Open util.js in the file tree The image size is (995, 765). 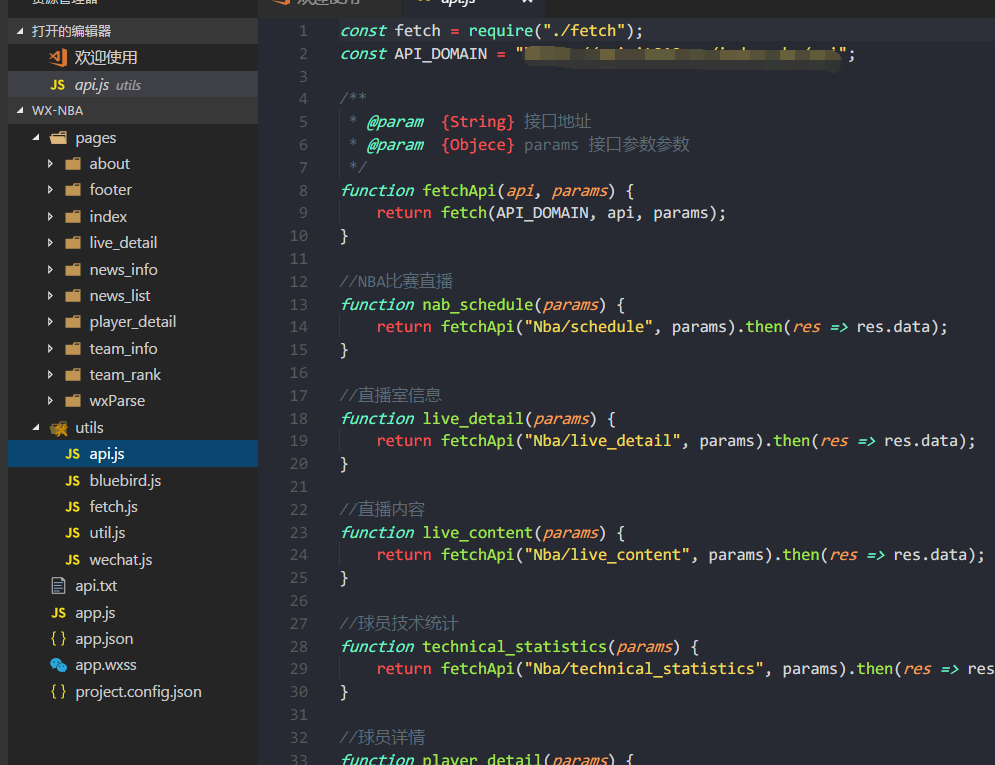(x=107, y=533)
